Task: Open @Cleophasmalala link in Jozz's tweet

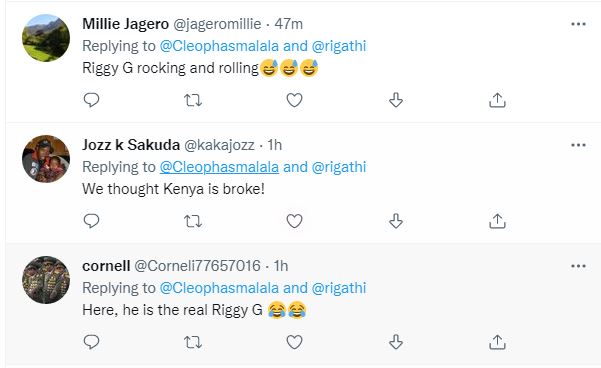Action: click(x=219, y=167)
